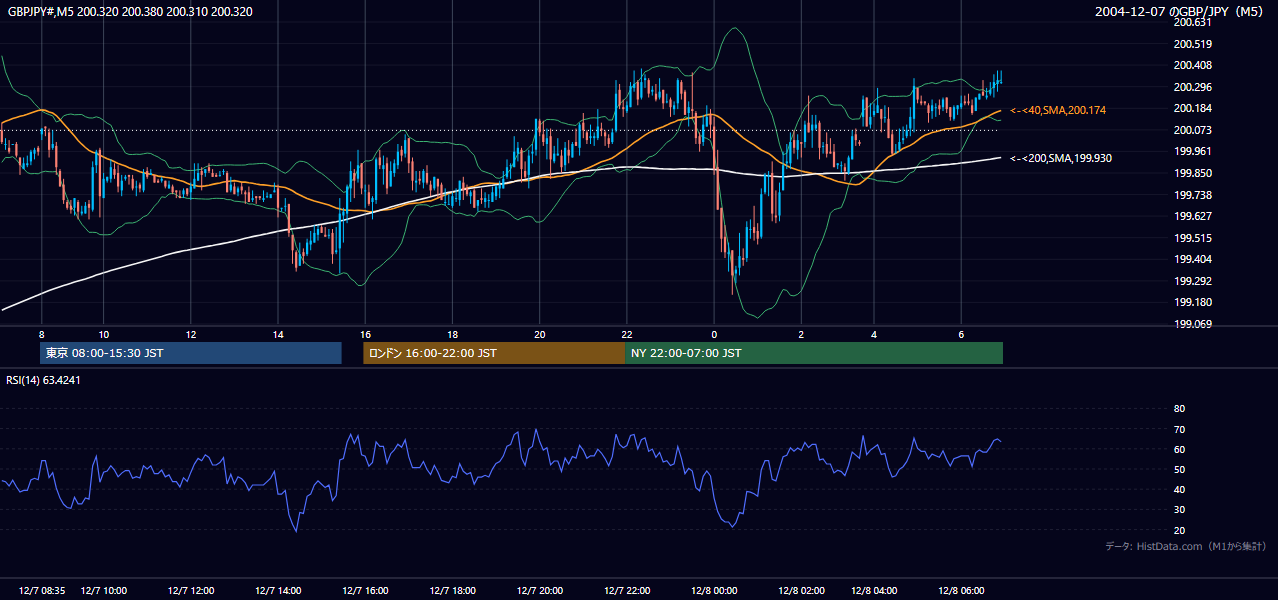Click the 12/7 14:00 time label

pyautogui.click(x=278, y=590)
